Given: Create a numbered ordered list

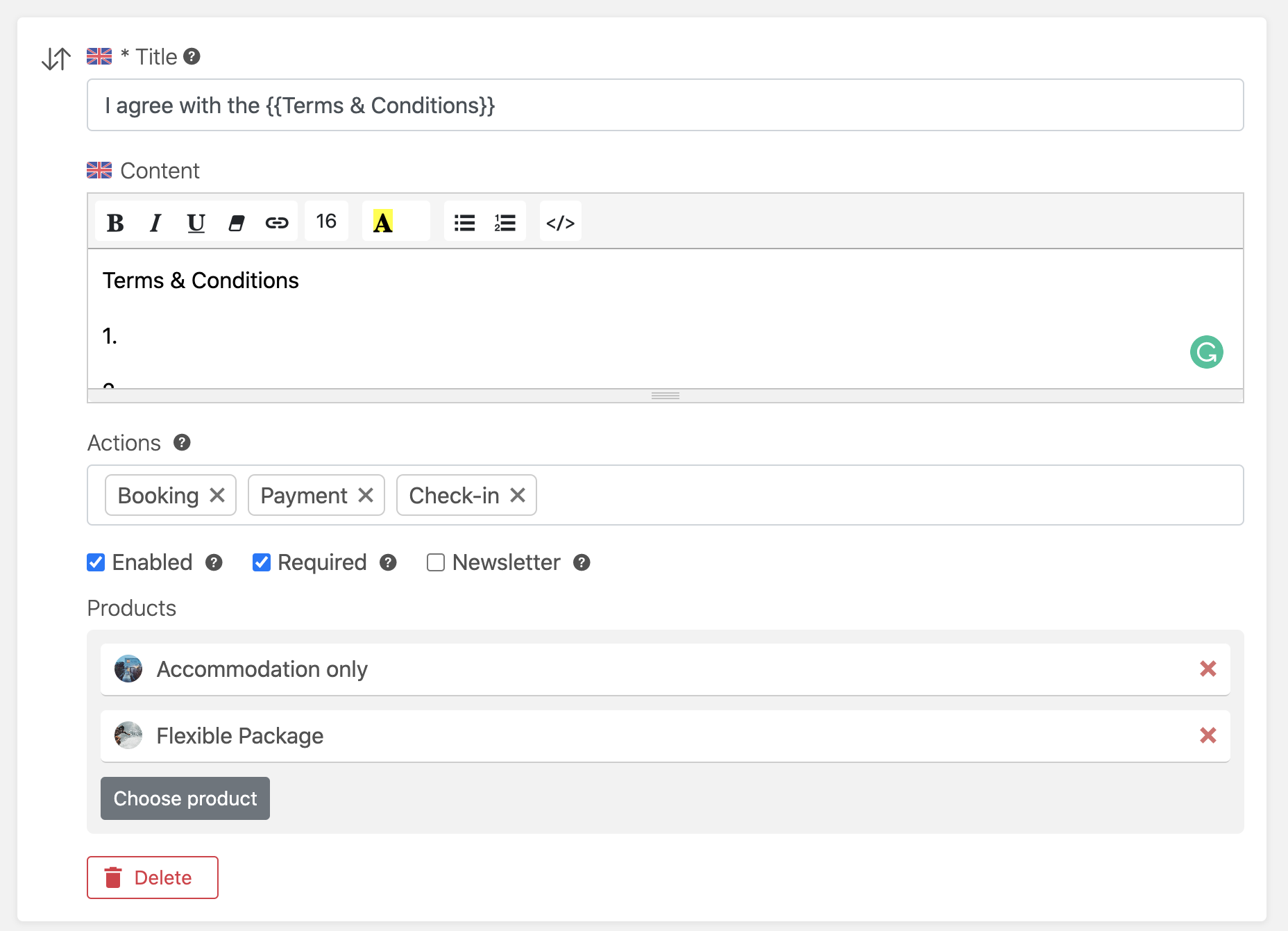Looking at the screenshot, I should coord(505,222).
